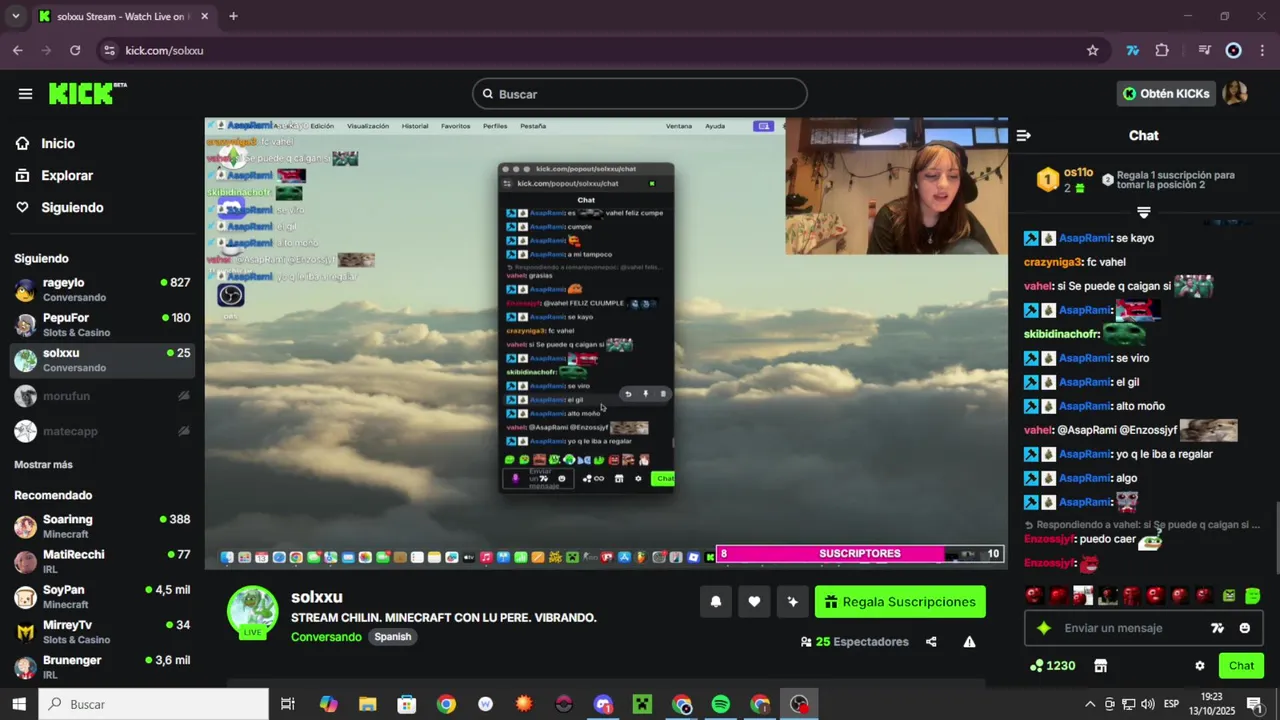The width and height of the screenshot is (1280, 720).
Task: Select rageylo channel in Siguiendo list
Action: 102,290
